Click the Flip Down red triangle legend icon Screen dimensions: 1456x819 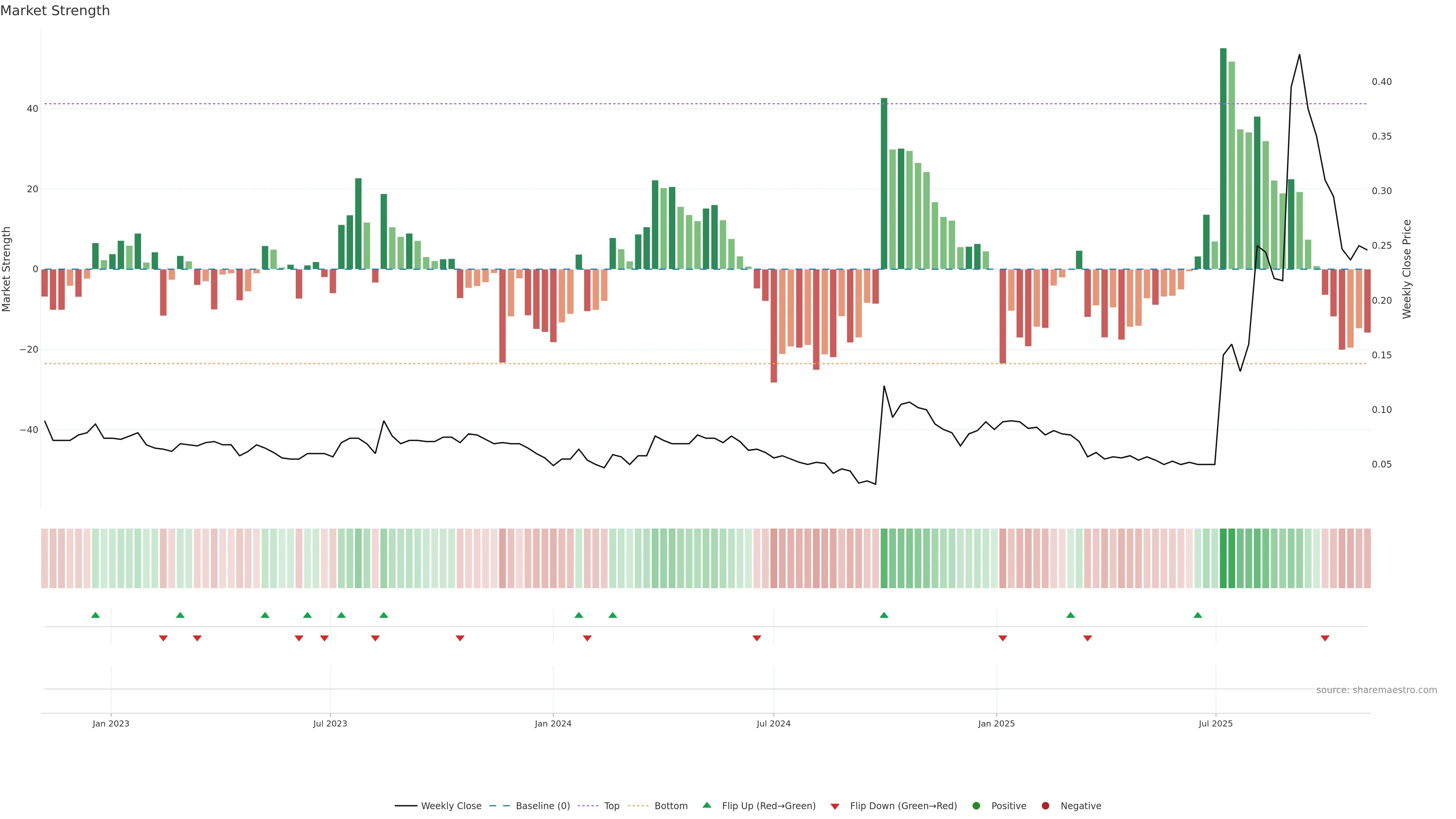[835, 806]
